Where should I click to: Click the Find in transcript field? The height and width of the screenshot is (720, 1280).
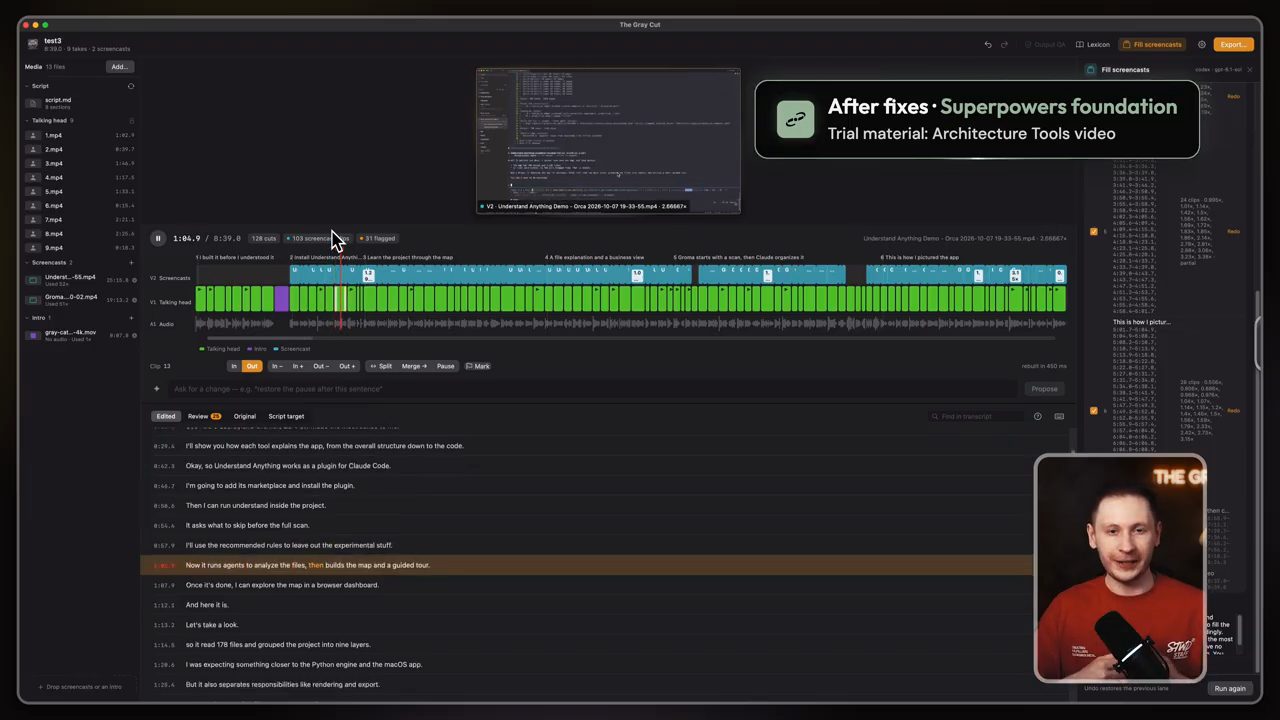tap(975, 416)
